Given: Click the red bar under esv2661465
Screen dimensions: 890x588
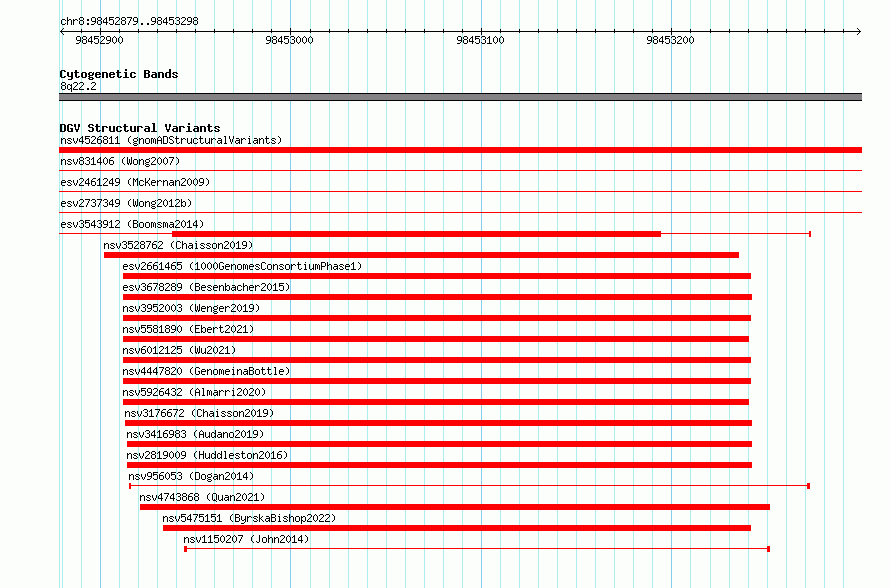Looking at the screenshot, I should [x=437, y=276].
